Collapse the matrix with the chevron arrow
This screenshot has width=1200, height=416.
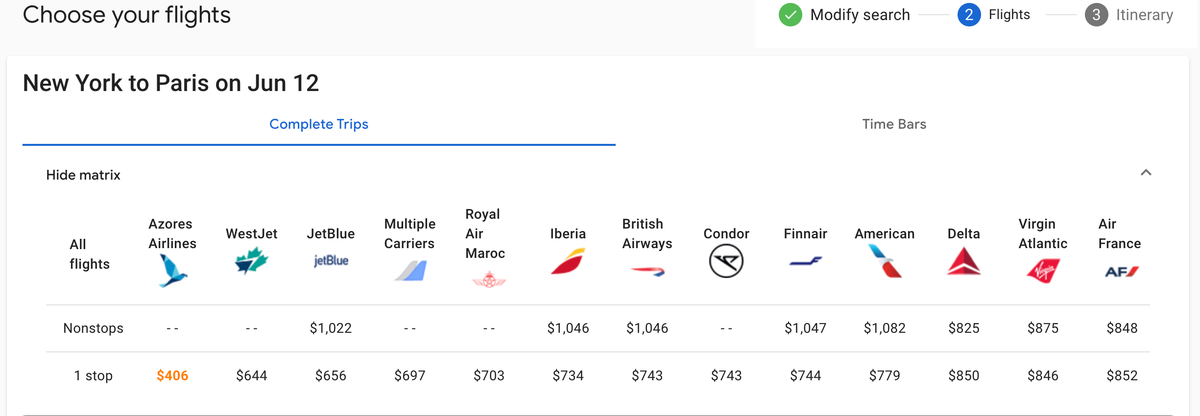click(1146, 174)
